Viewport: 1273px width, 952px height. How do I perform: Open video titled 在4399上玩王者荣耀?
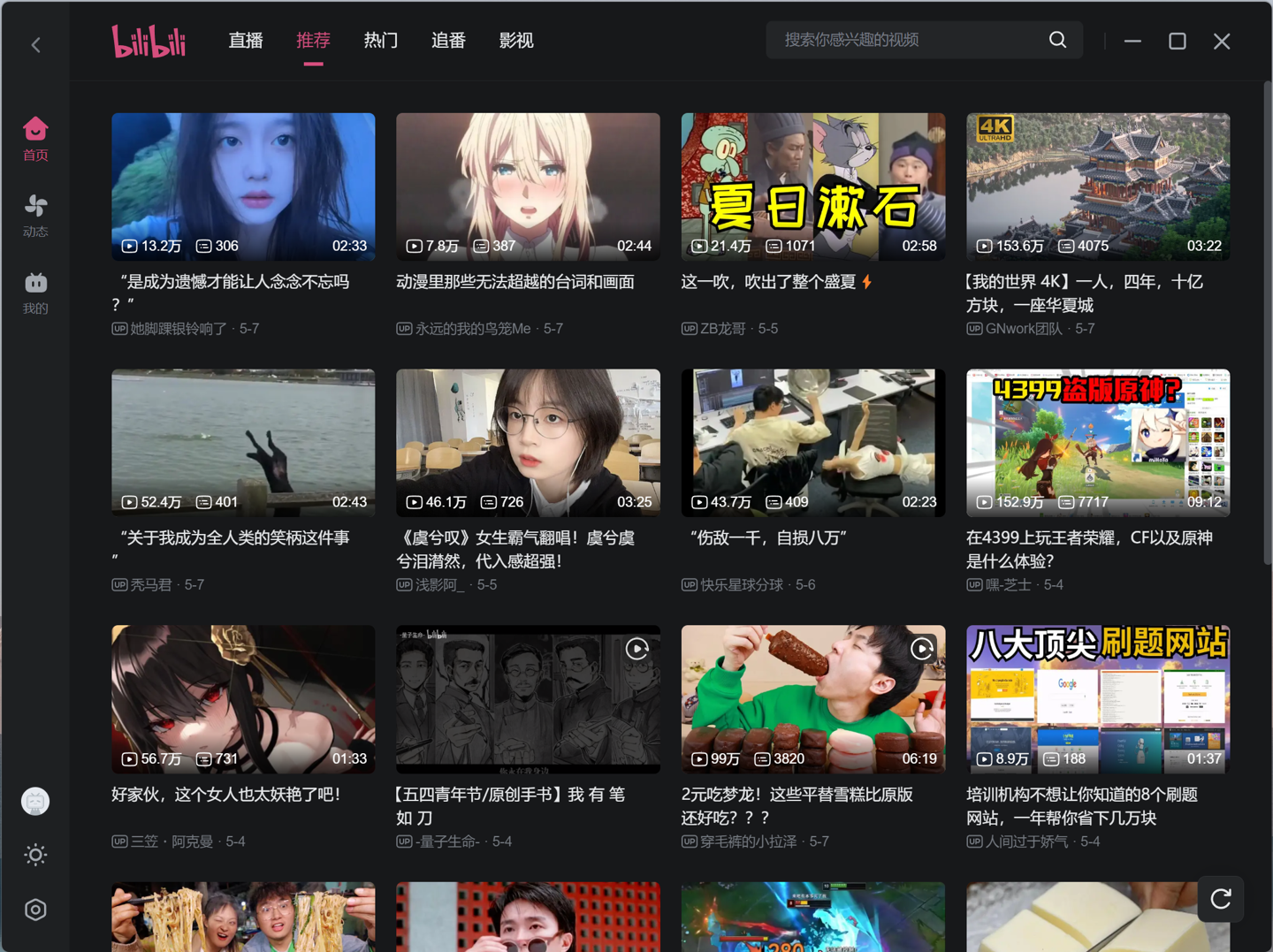tap(1090, 549)
